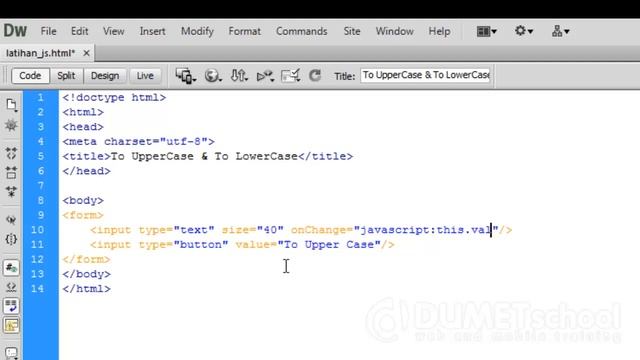Click the Collapse Selection icon
640x360 pixels.
[x=11, y=173]
